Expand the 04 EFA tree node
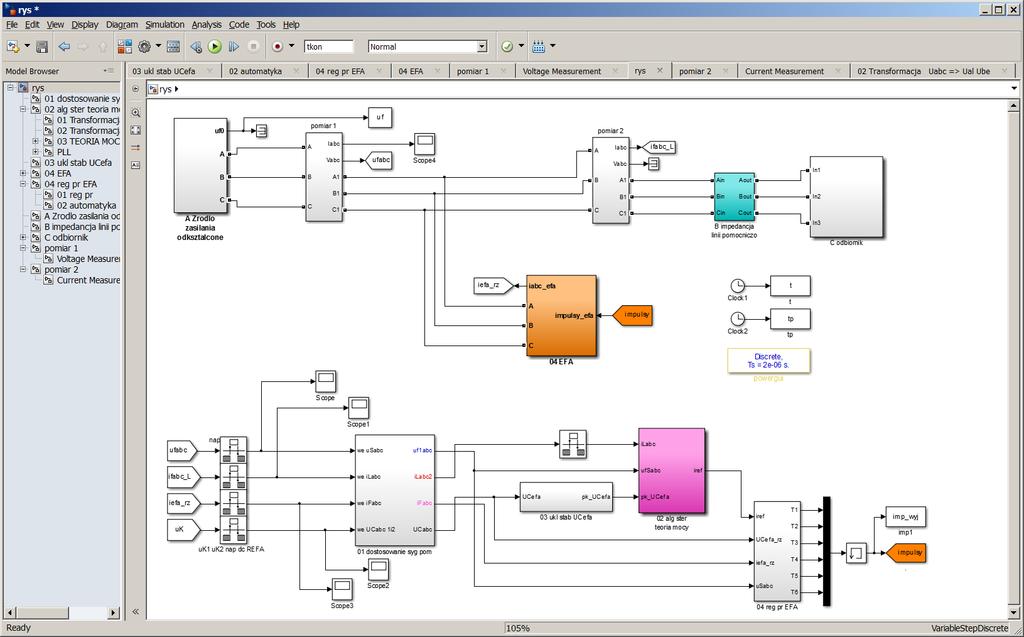This screenshot has width=1024, height=637. [24, 173]
